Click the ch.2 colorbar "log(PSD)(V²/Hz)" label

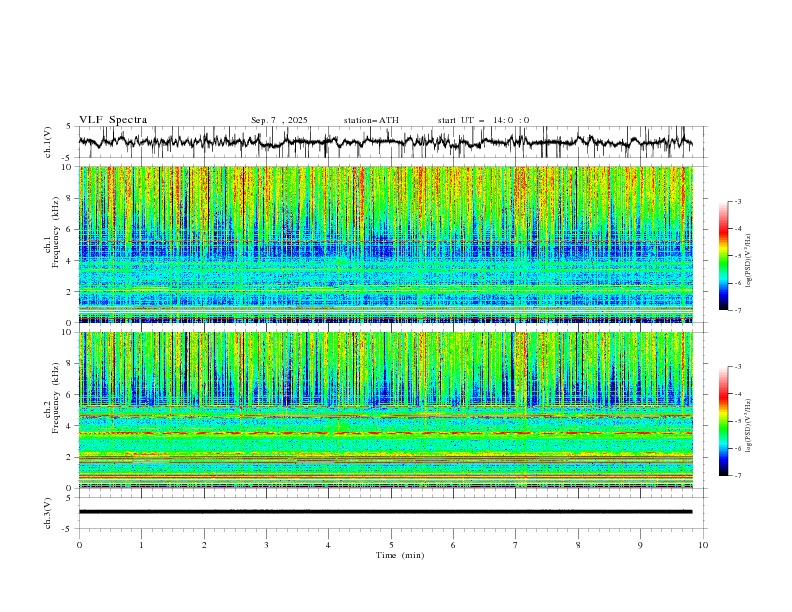tap(749, 426)
